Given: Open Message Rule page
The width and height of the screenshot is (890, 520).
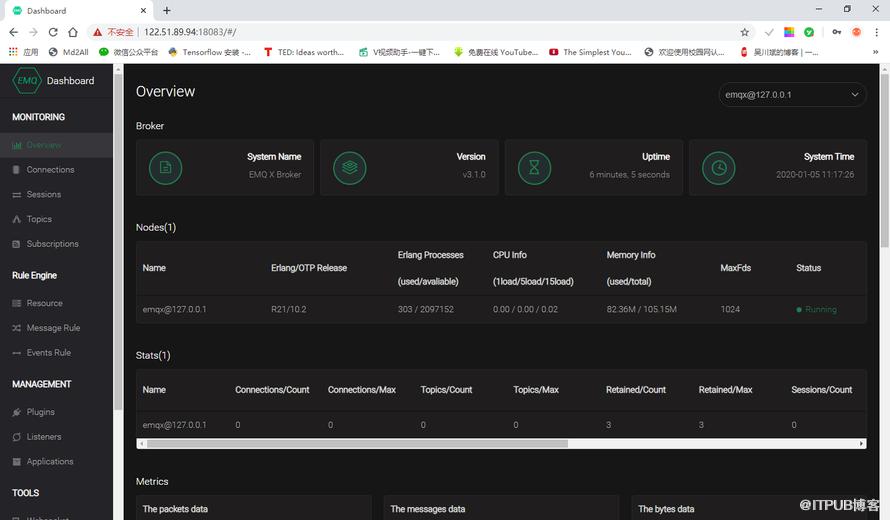Looking at the screenshot, I should 53,328.
